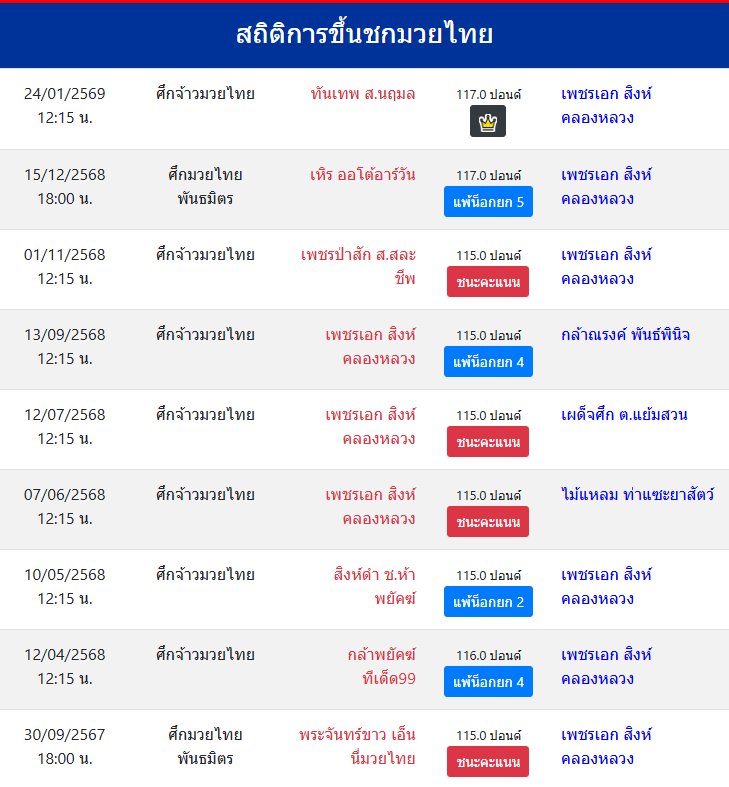The image size is (729, 787).
Task: Click แพ้น็อกยก 4 badge in the 13/09/2568 row
Action: pos(488,362)
